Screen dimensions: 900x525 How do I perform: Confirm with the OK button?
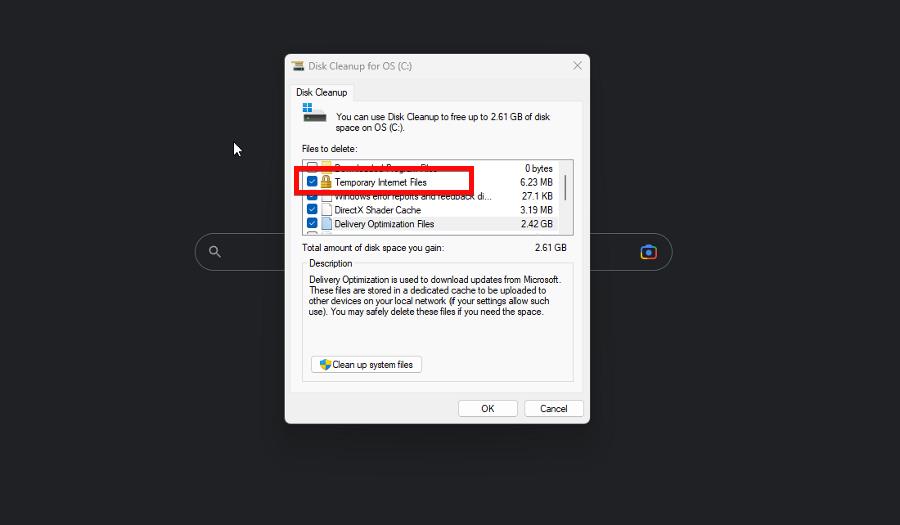pyautogui.click(x=487, y=409)
